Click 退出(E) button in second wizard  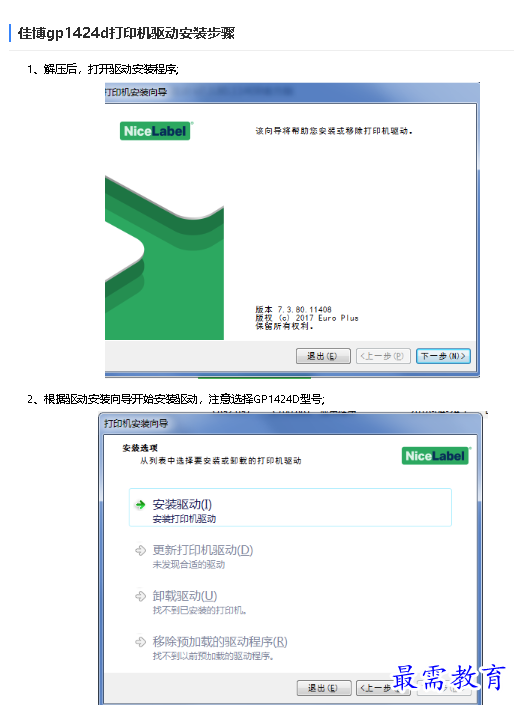point(324,688)
